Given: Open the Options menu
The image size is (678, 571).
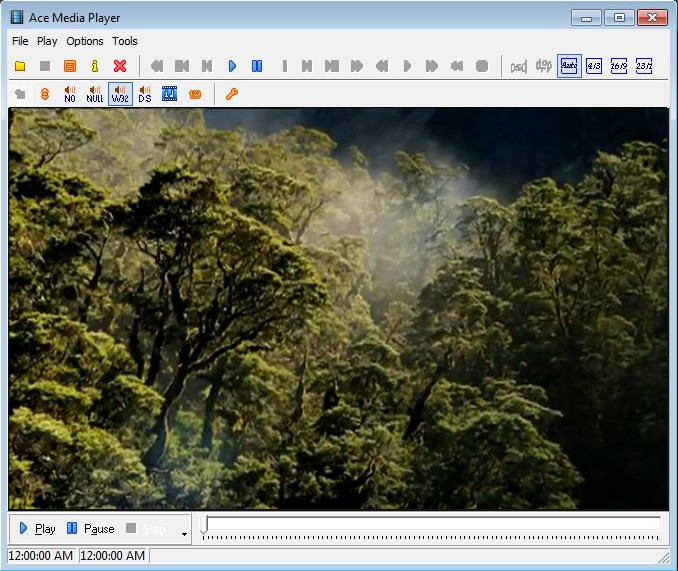Looking at the screenshot, I should pos(85,41).
